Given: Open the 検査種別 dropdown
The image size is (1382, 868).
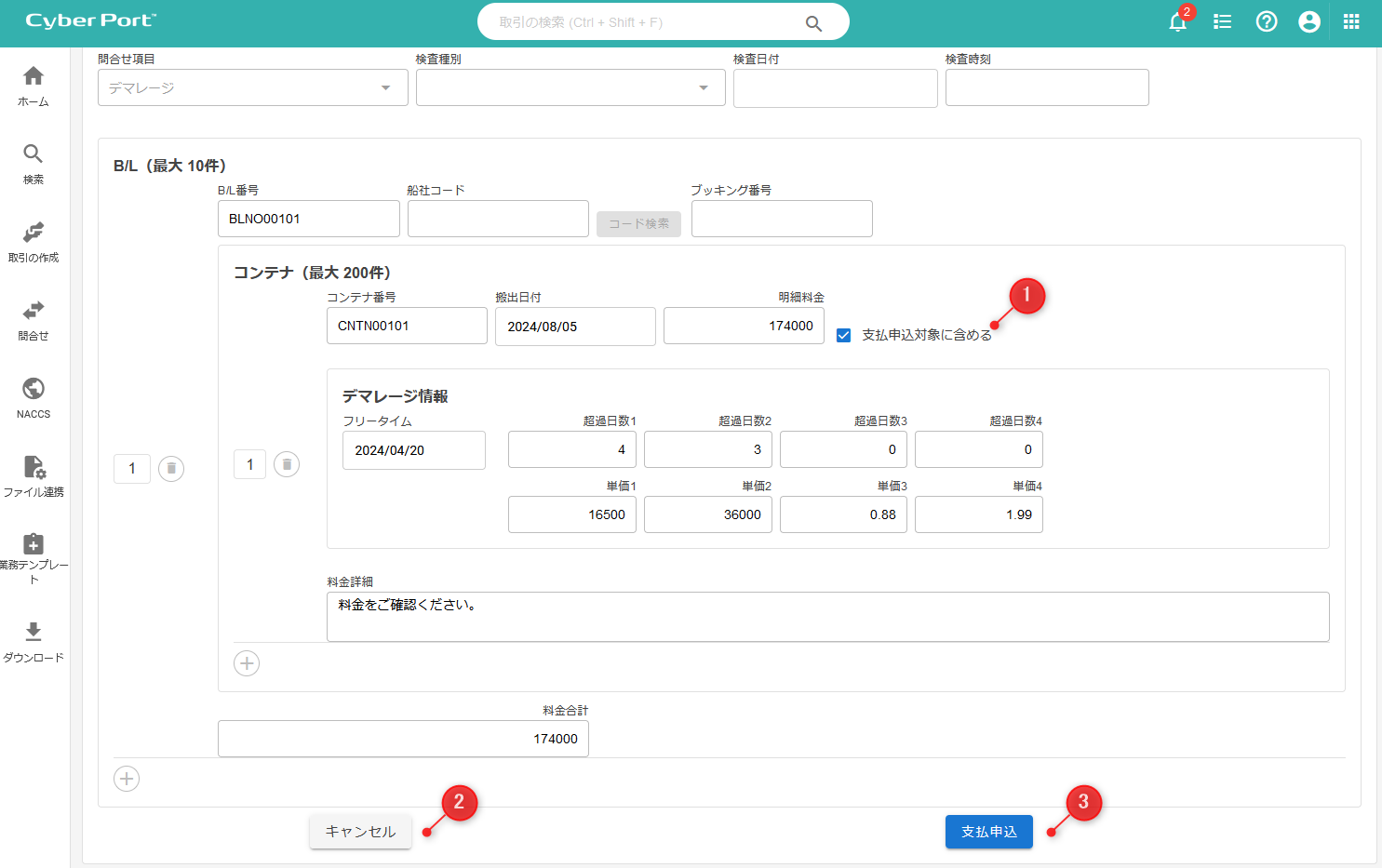Looking at the screenshot, I should point(570,87).
